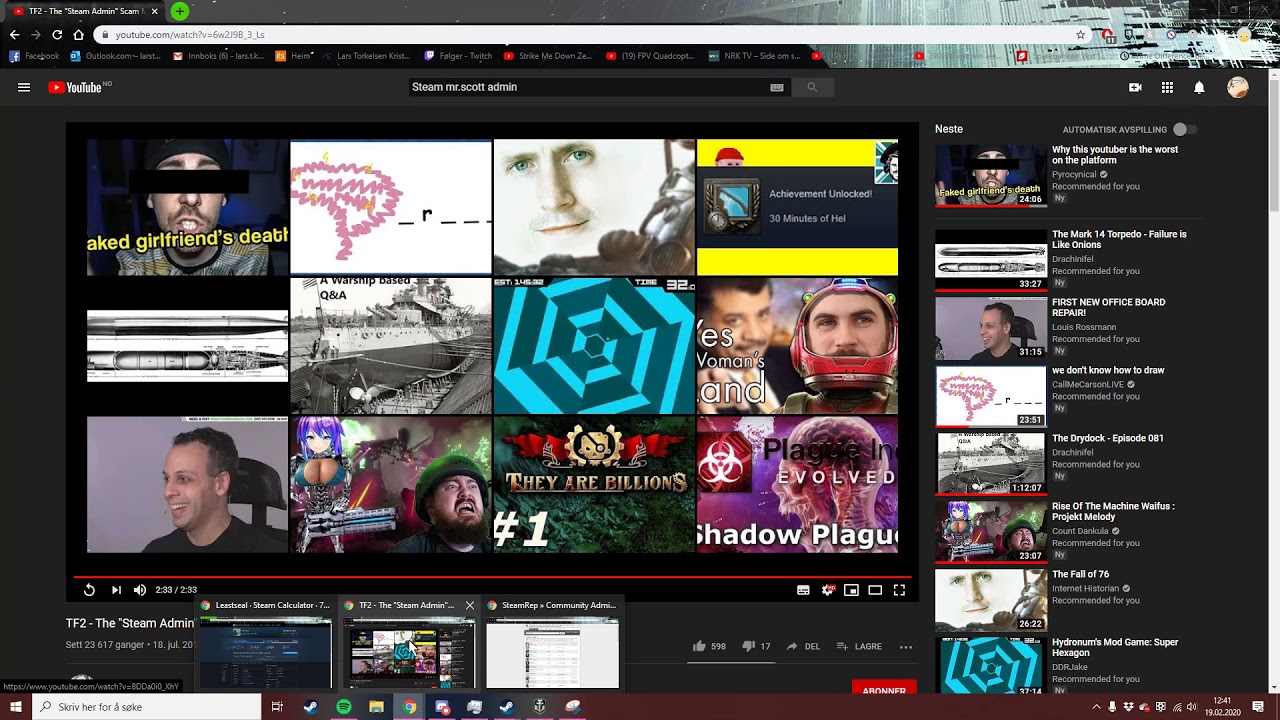Open the FPV Quadcopter bookmark
Viewport: 1280px width, 720px height.
coord(650,56)
